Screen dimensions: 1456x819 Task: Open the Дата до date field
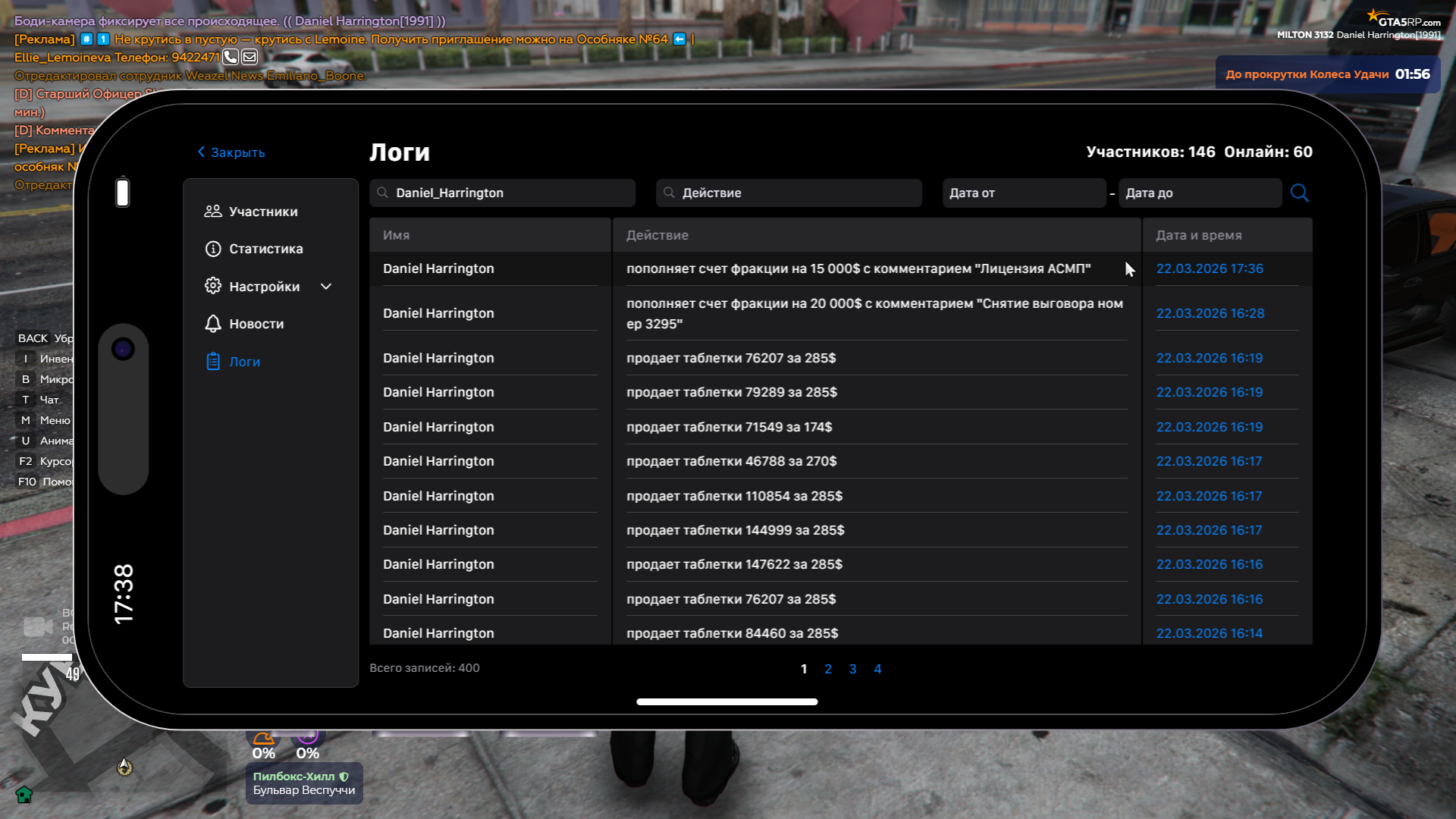(1198, 193)
